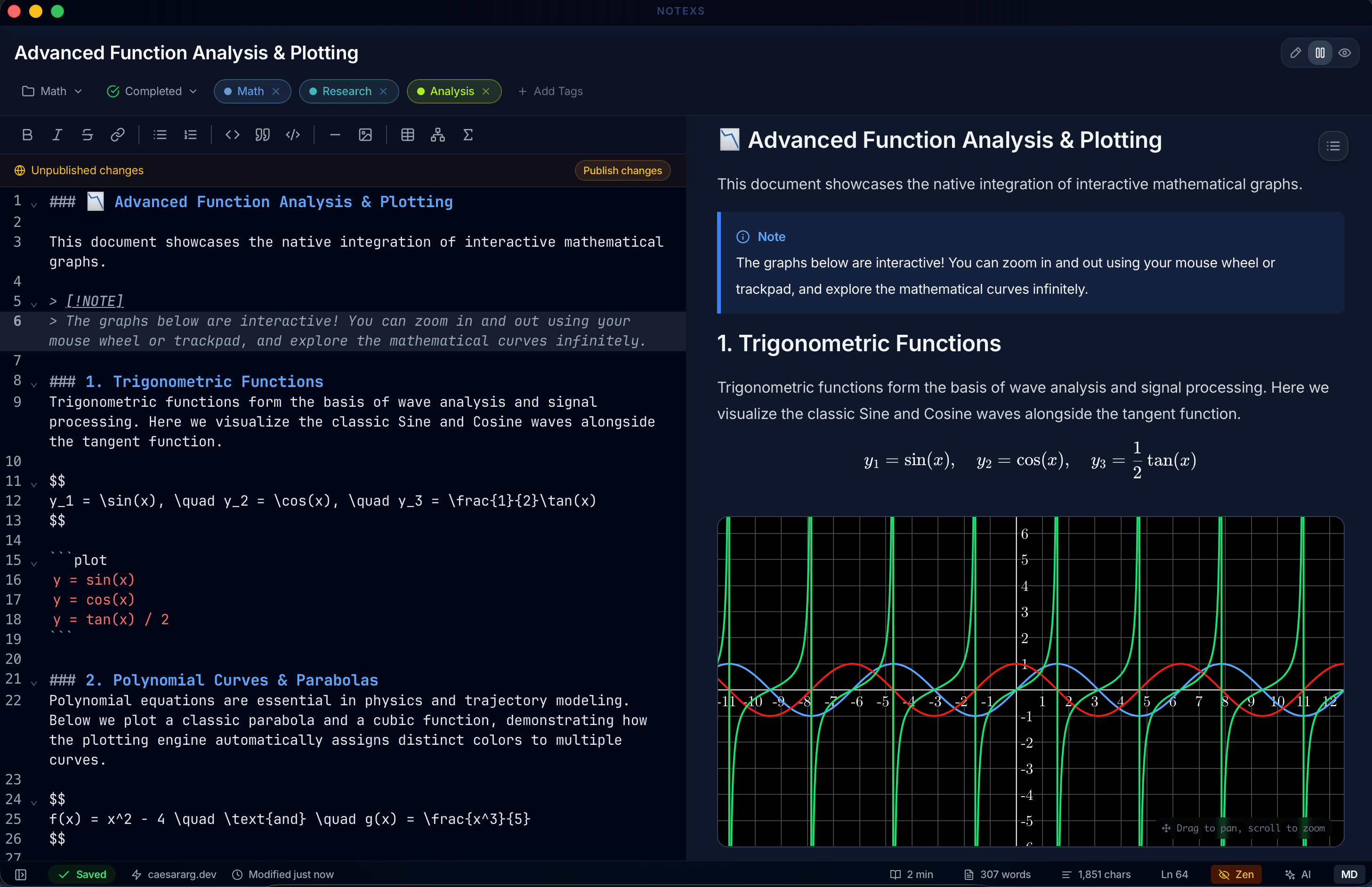Toggle the MD markdown mode button
Screen dimensions: 1372x887
tap(1349, 874)
